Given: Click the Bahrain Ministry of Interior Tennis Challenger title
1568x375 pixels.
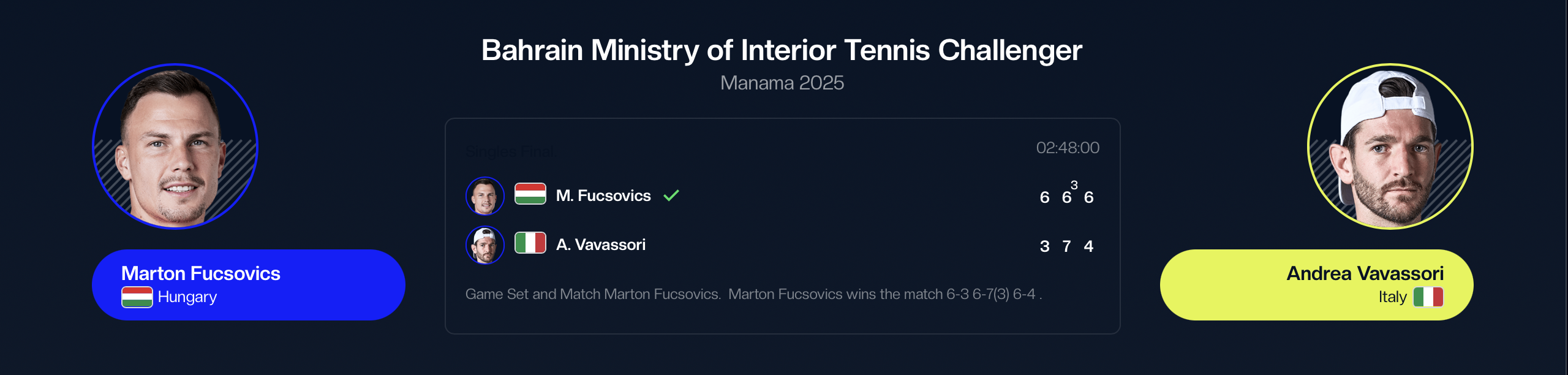Looking at the screenshot, I should [782, 50].
